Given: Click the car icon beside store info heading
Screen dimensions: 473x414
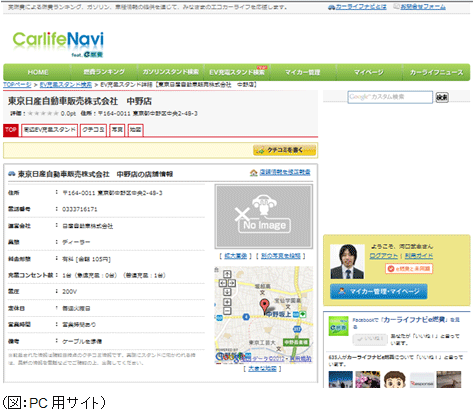Looking at the screenshot, I should pos(12,173).
